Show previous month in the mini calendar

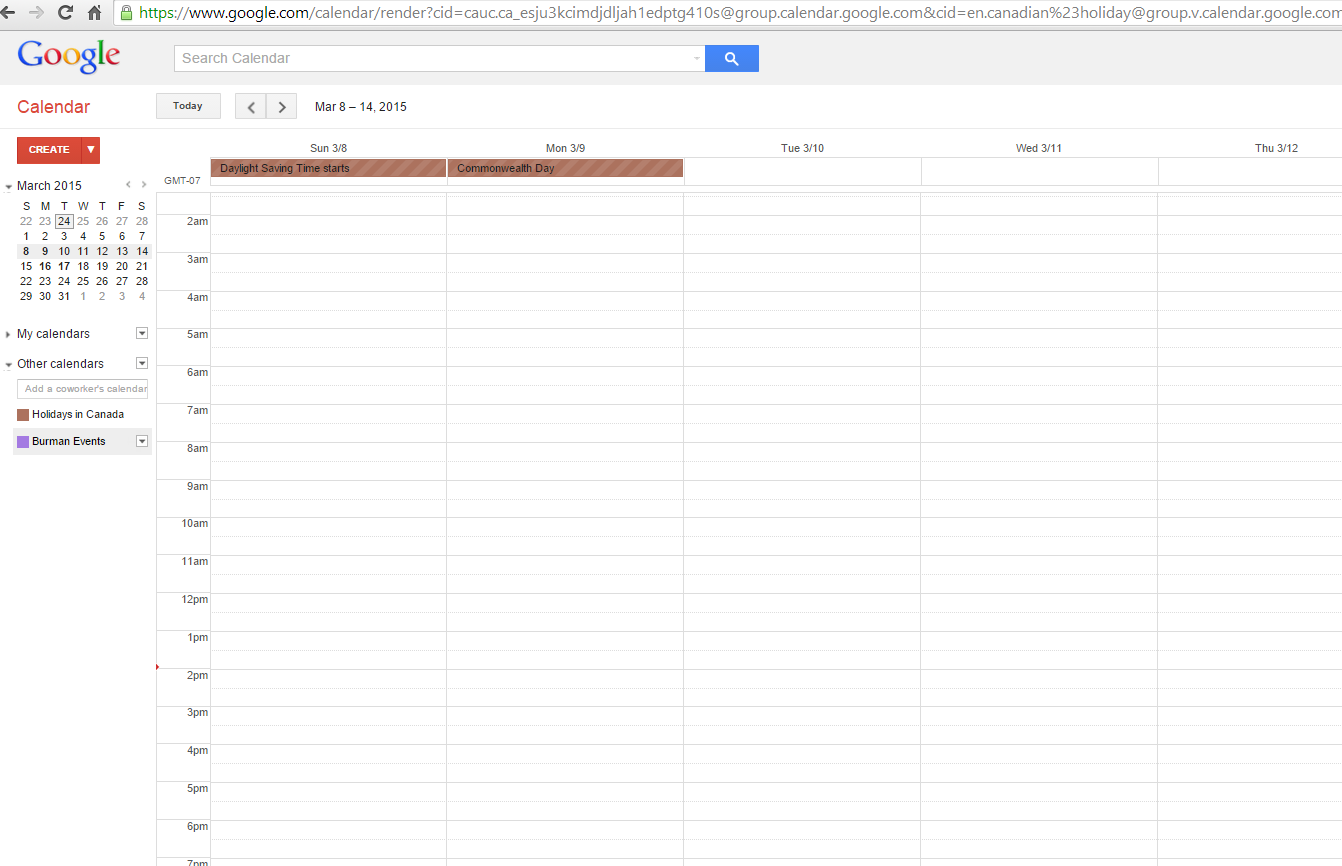128,185
